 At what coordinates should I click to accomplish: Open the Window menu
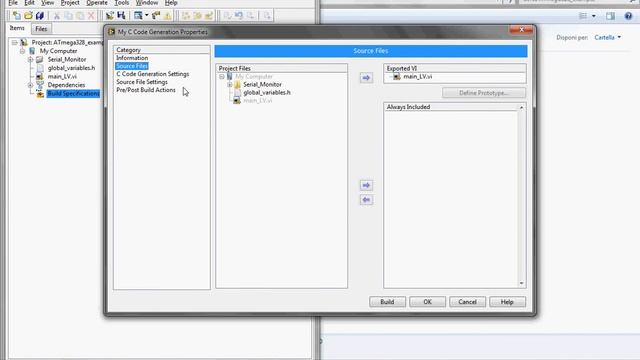(x=147, y=3)
